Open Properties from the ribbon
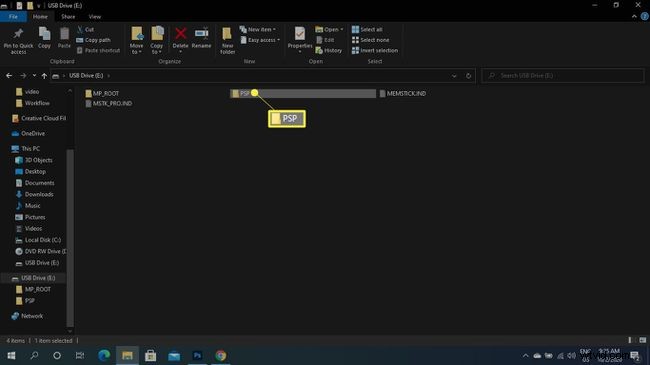650x365 pixels. point(300,39)
